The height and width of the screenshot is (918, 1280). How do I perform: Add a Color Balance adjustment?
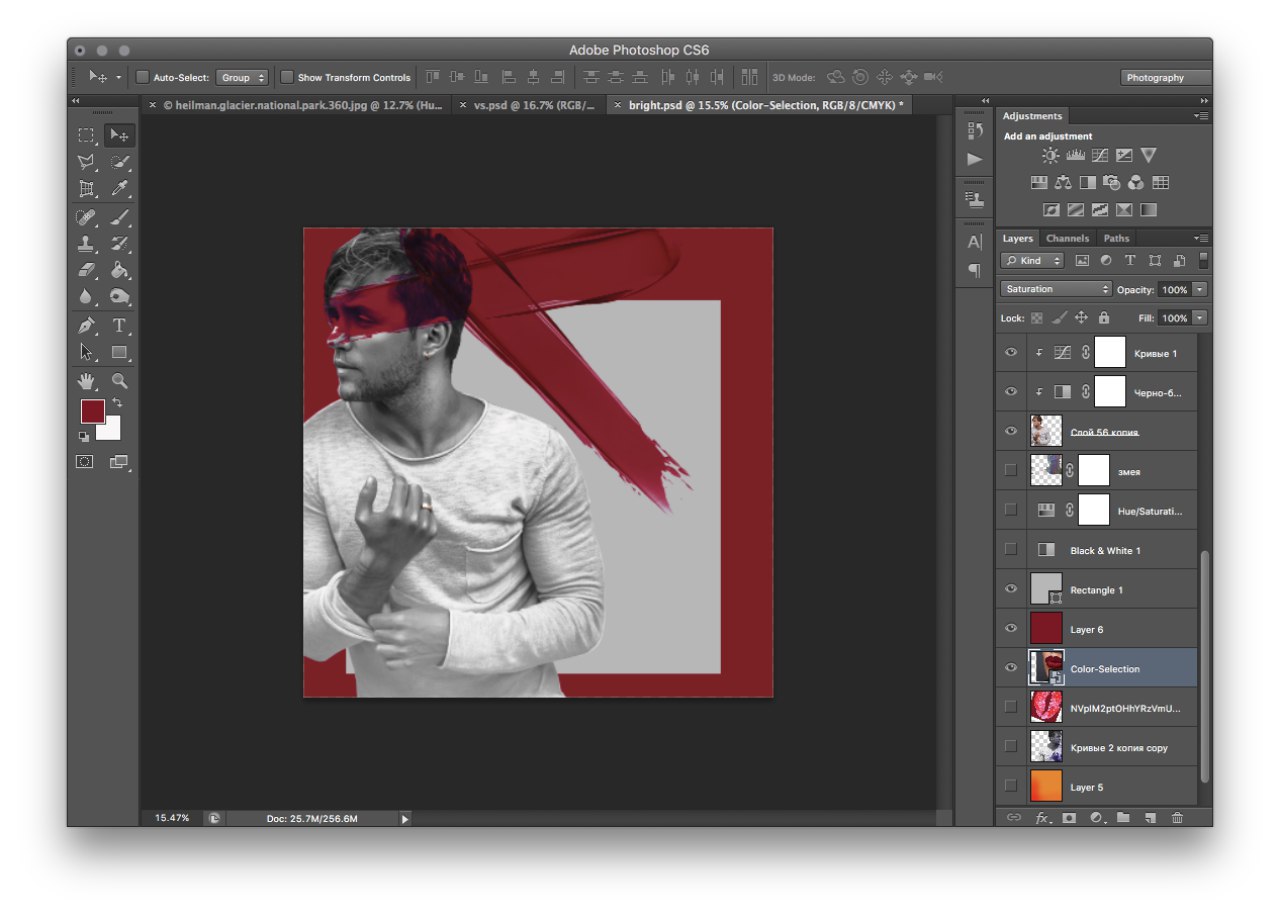point(1063,183)
